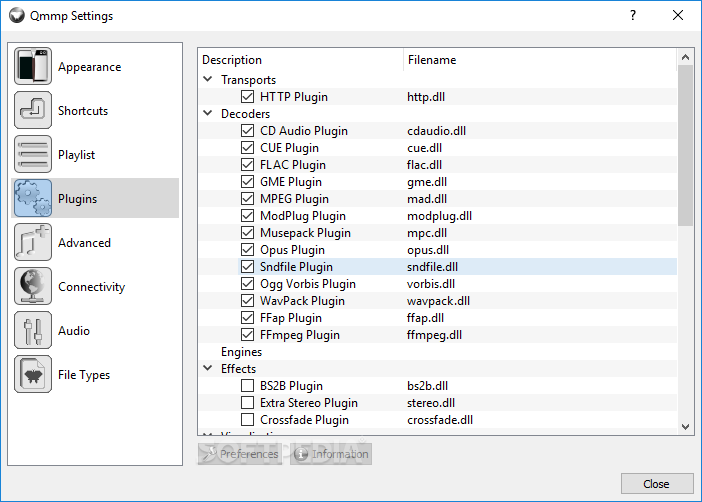Select the bs2b.dll filename cell

[428, 386]
